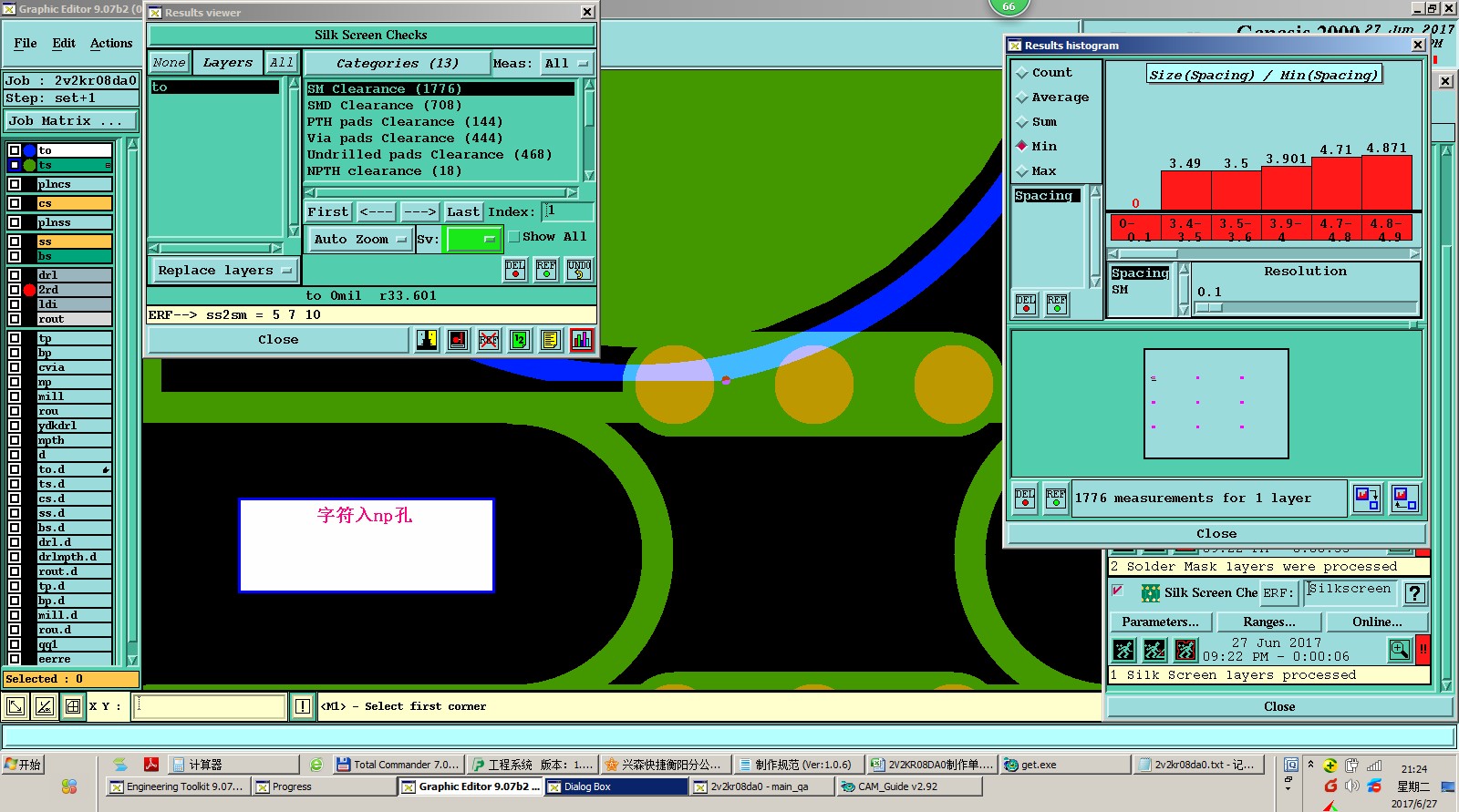1459x812 pixels.
Task: Click the Parameters... button
Action: coord(1161,622)
